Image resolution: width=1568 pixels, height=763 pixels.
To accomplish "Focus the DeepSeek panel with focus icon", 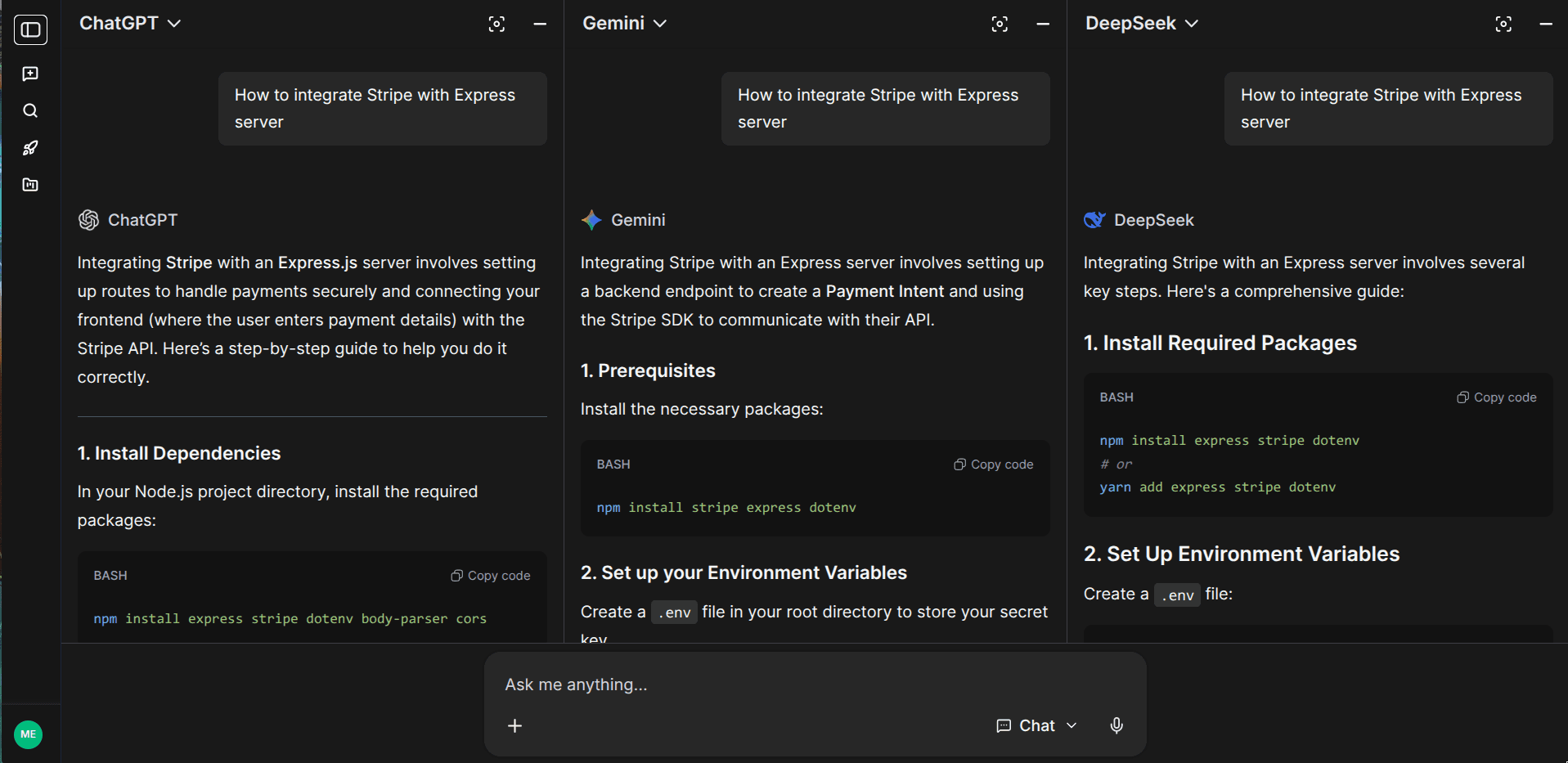I will click(1503, 25).
